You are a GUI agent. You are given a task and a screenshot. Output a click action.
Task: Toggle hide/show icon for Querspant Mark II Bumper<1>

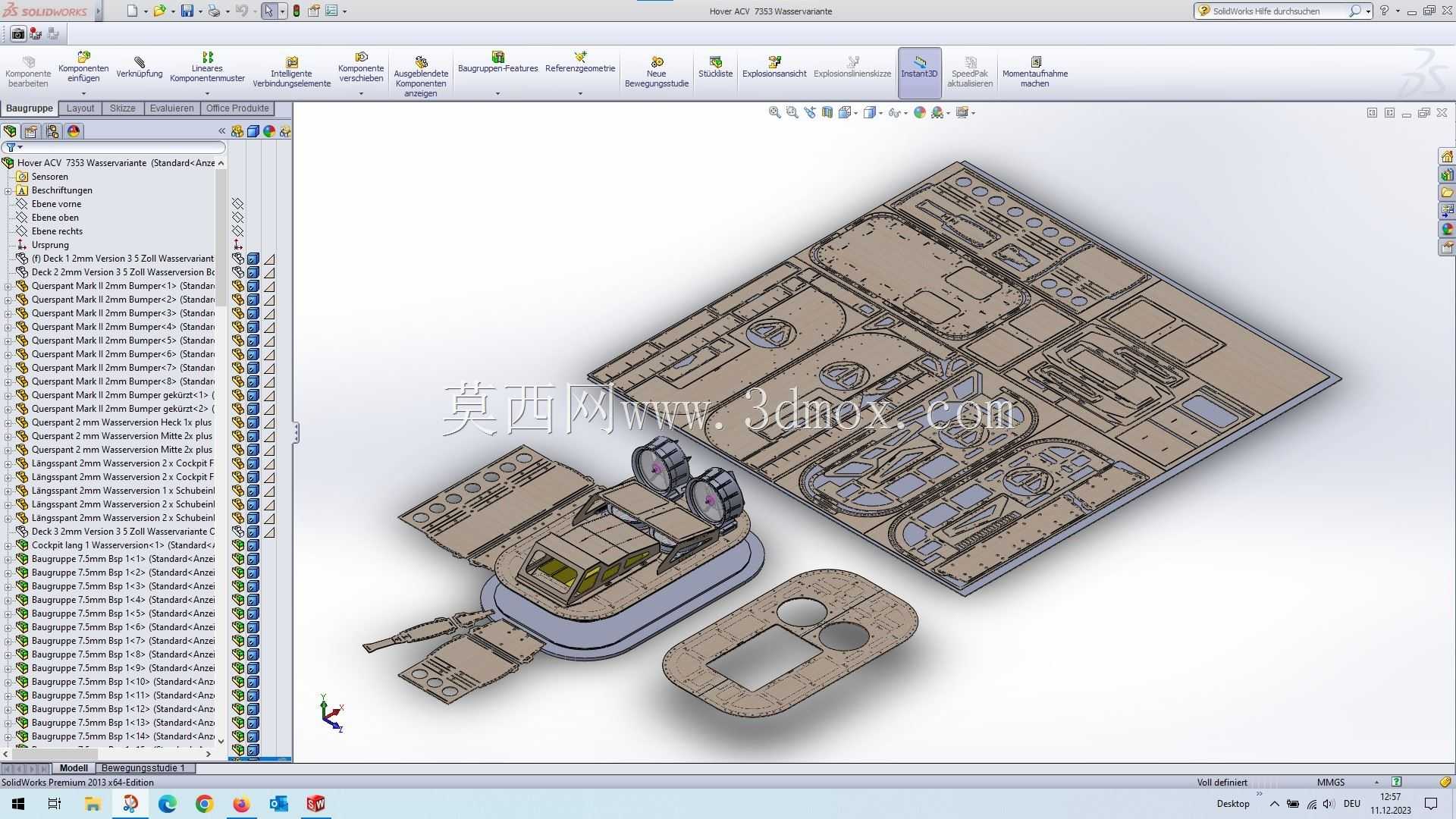tap(237, 286)
